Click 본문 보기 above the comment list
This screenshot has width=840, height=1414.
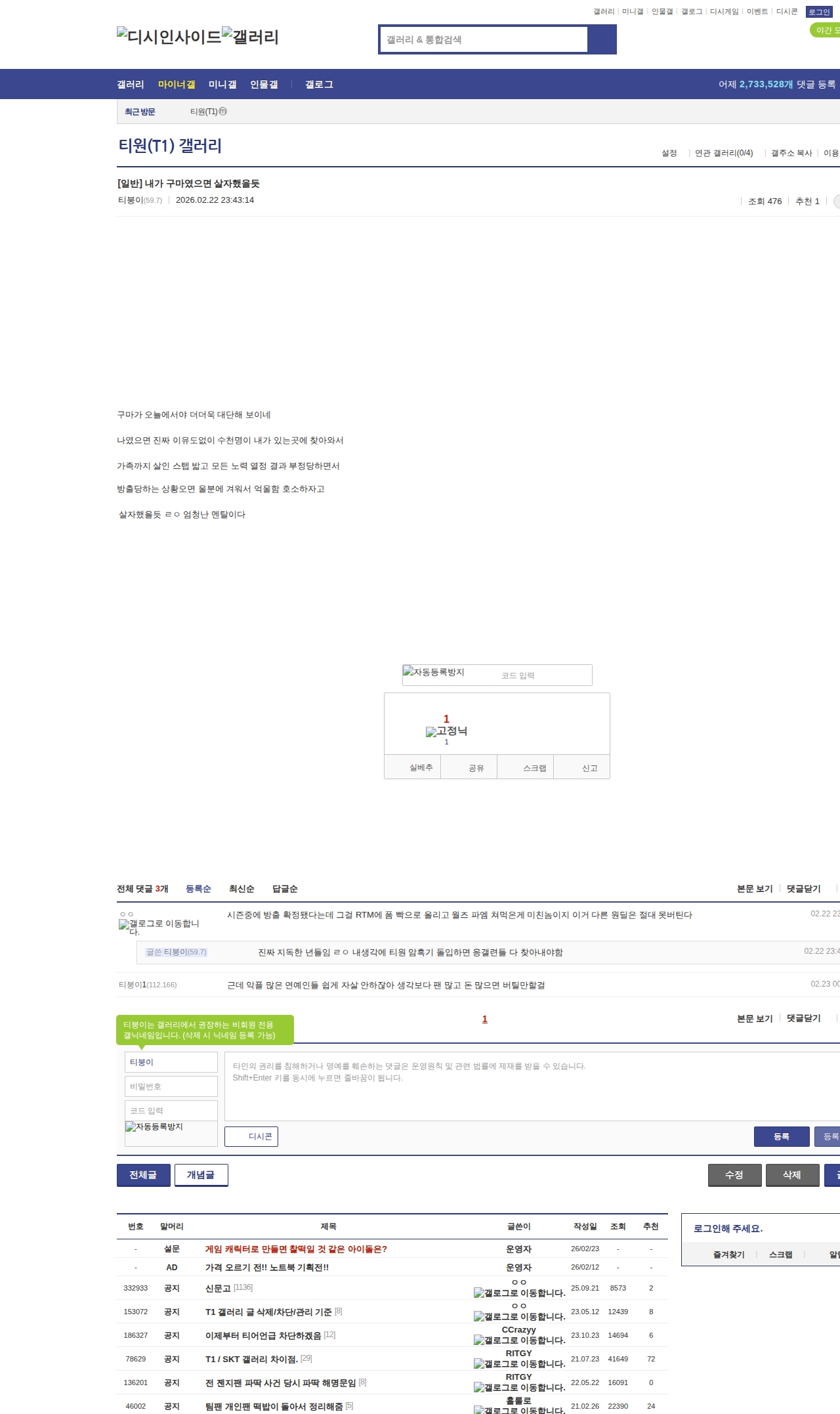coord(755,889)
